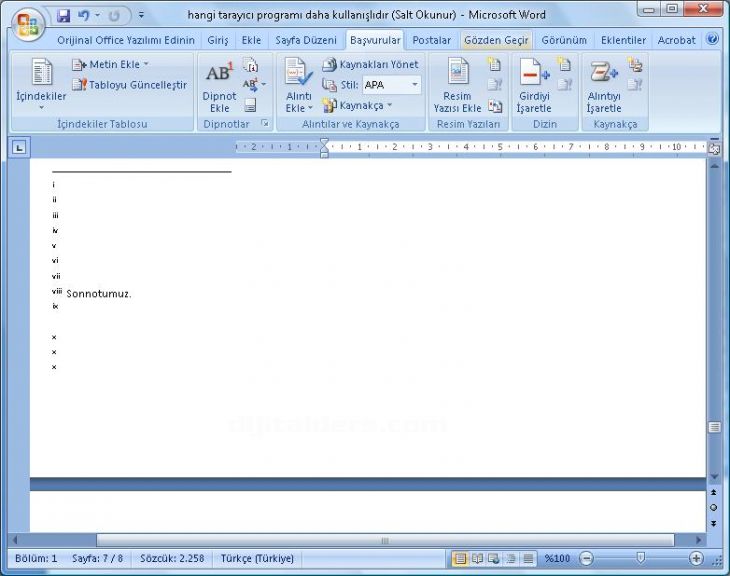Click the update index icon
Screen dimensions: 730x576
565,85
